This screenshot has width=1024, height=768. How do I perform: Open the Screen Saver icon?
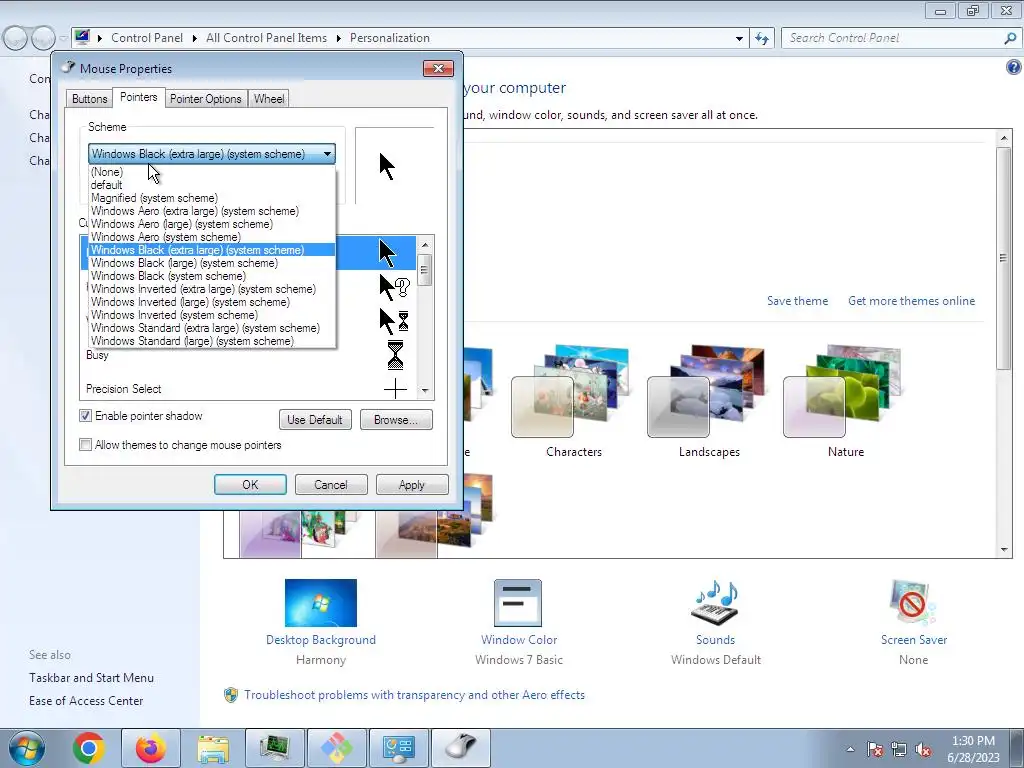(x=913, y=603)
